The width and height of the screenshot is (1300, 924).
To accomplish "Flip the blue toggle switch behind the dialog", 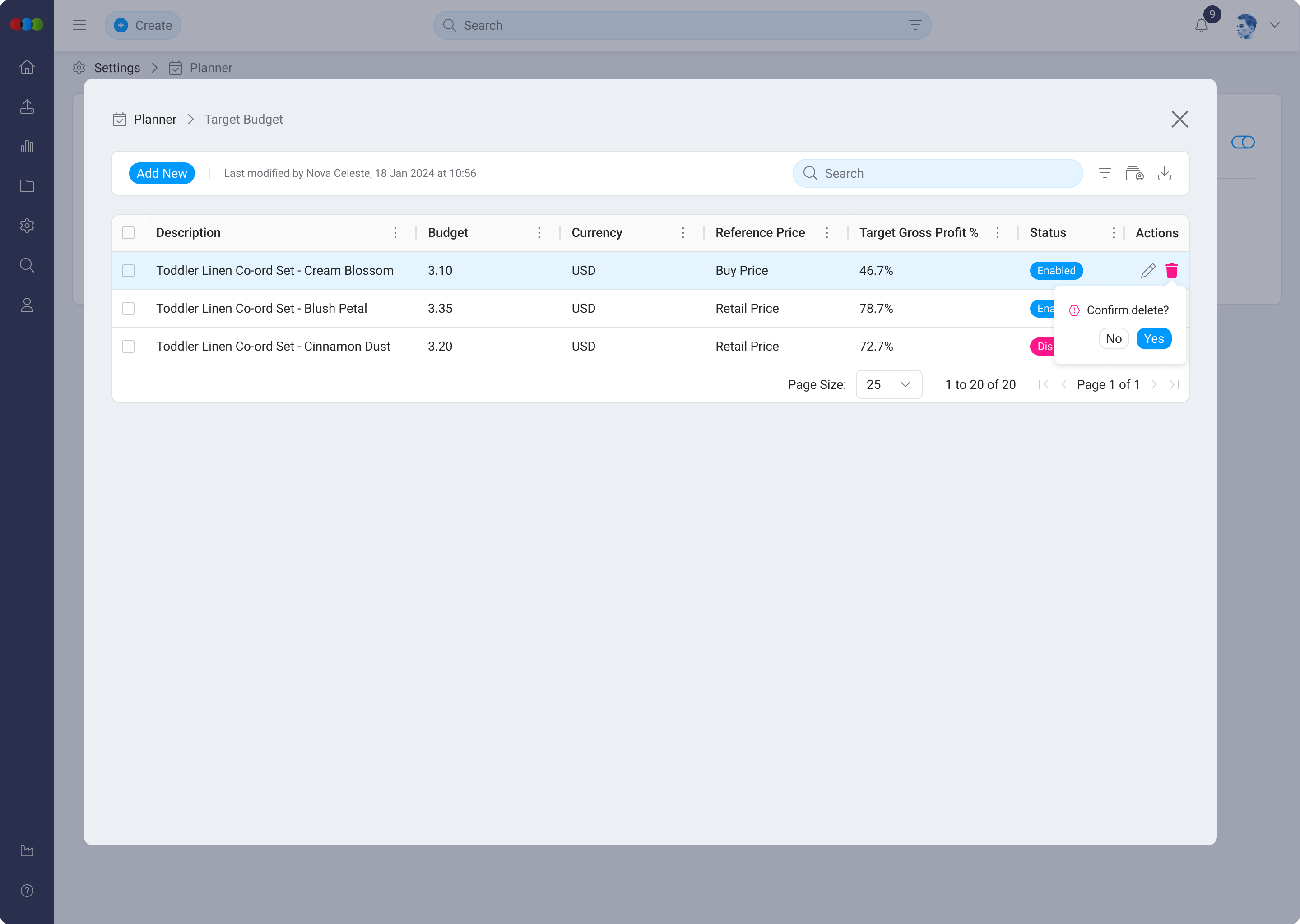I will coord(1243,142).
